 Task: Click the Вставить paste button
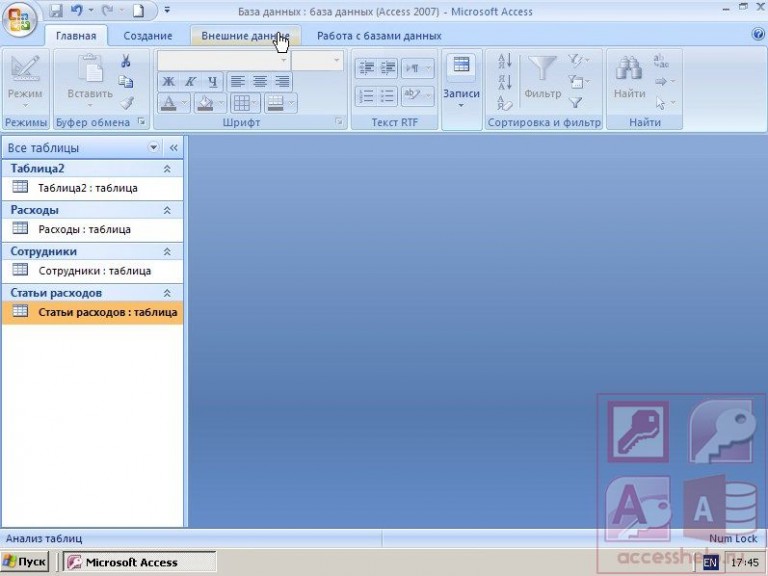[x=90, y=81]
